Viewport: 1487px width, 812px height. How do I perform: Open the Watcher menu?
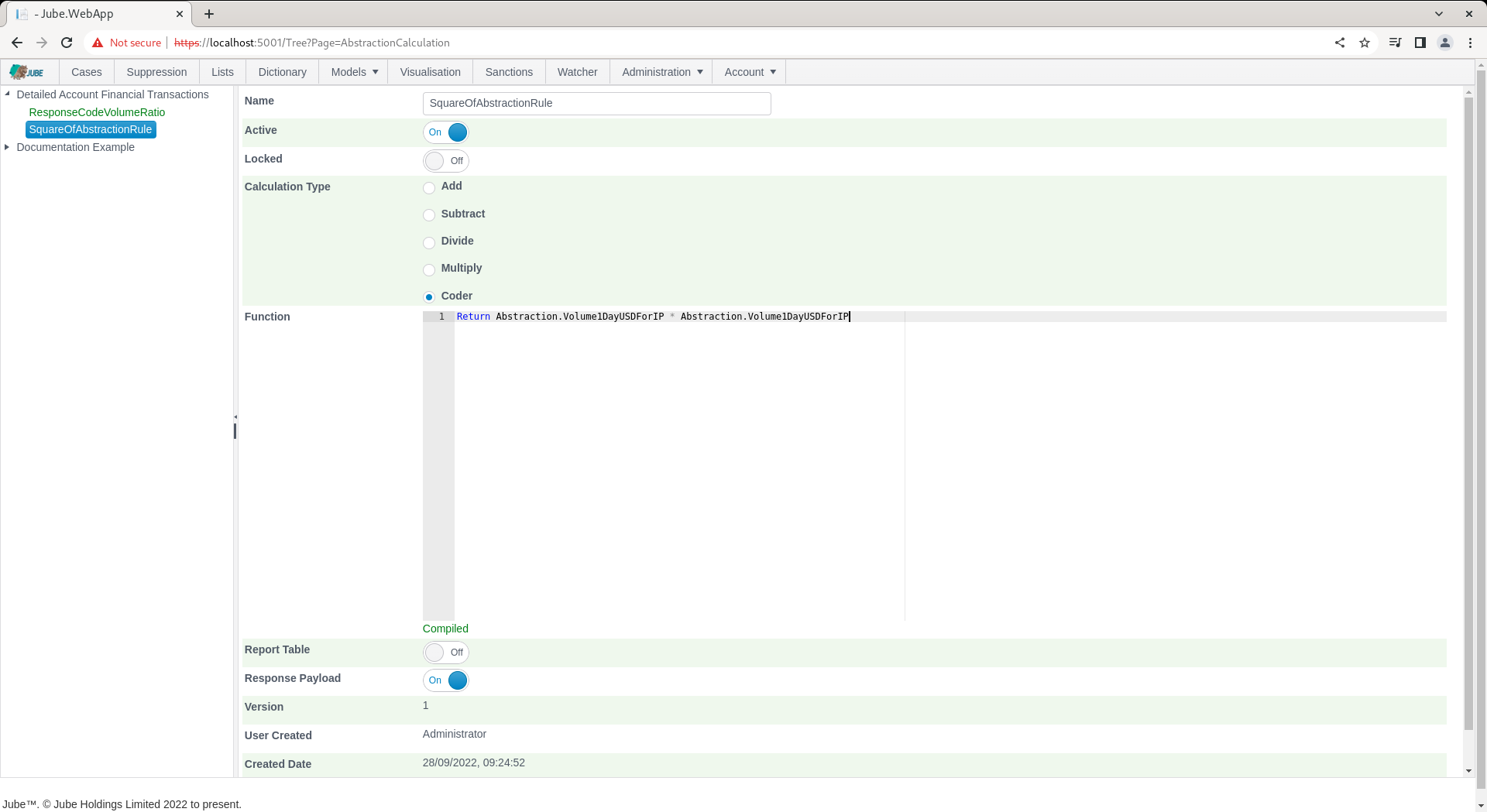578,72
